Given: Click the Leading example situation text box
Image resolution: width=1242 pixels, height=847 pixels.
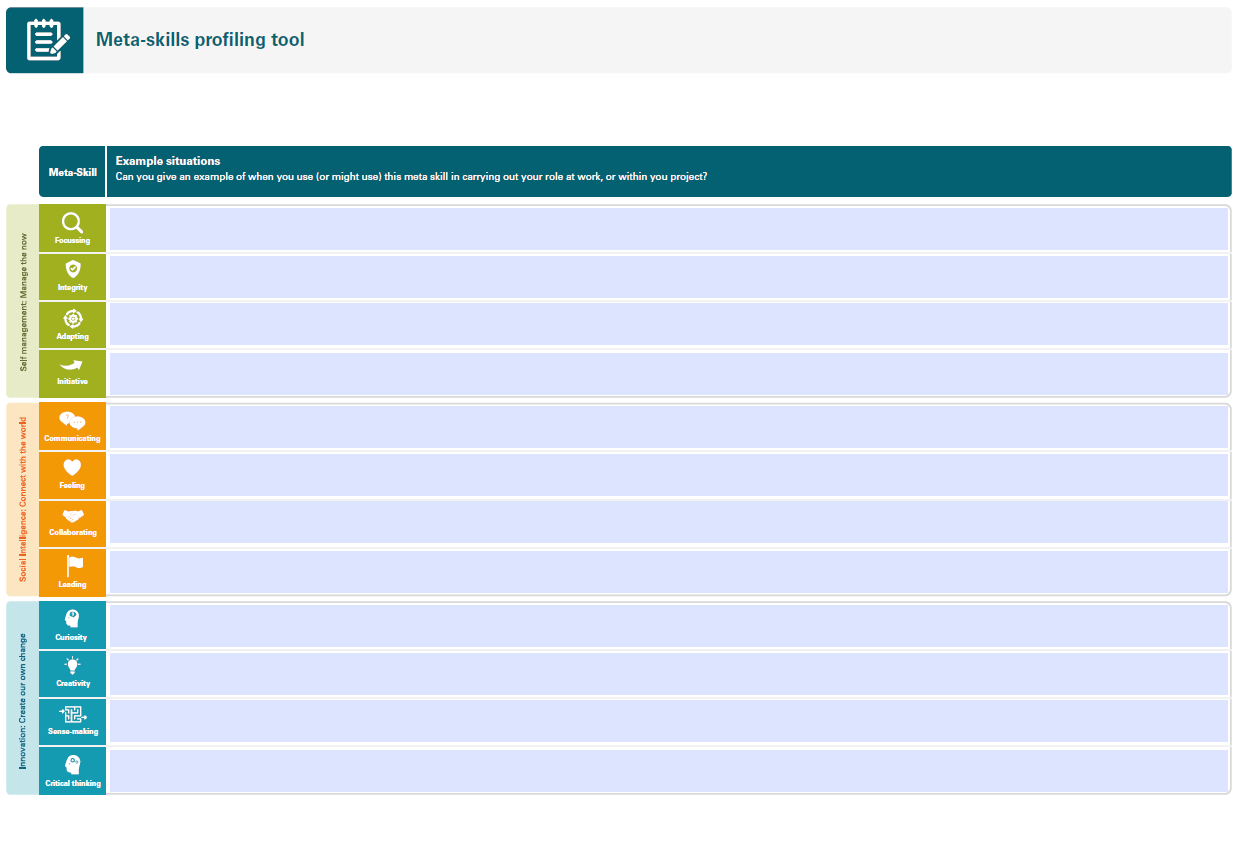Looking at the screenshot, I should (x=668, y=572).
